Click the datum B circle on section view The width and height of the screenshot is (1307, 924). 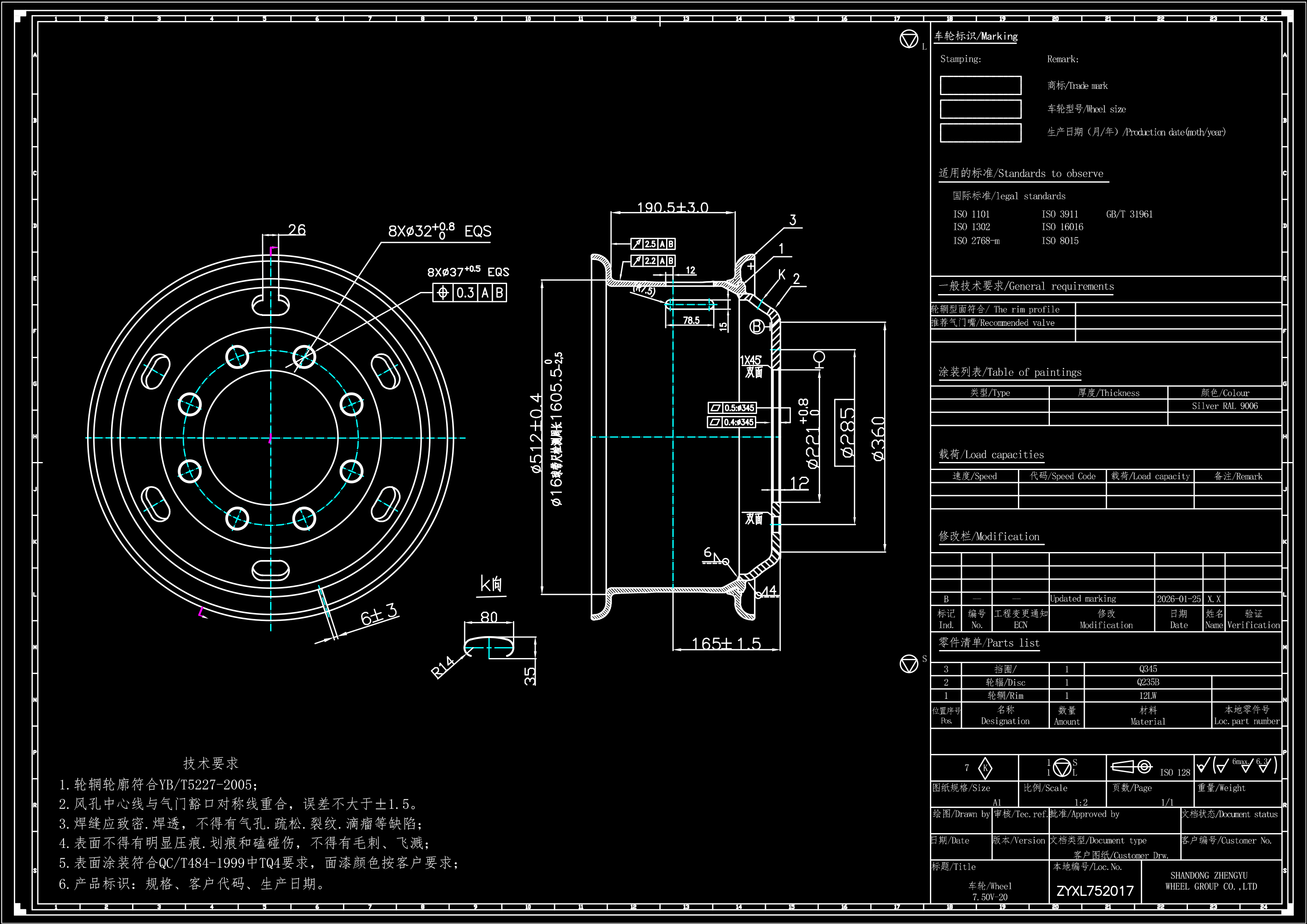[757, 326]
